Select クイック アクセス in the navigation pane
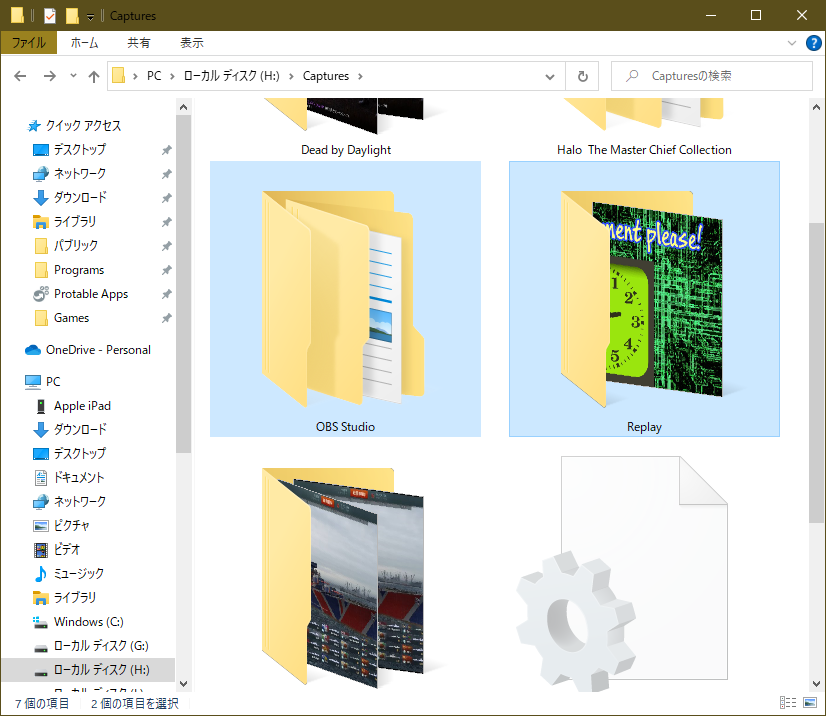The width and height of the screenshot is (826, 716). 83,125
